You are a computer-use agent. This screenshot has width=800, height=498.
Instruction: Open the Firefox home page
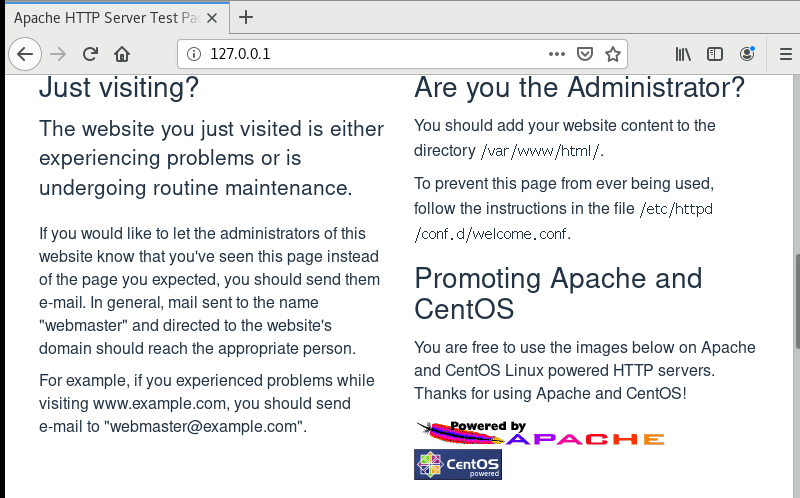(x=122, y=54)
